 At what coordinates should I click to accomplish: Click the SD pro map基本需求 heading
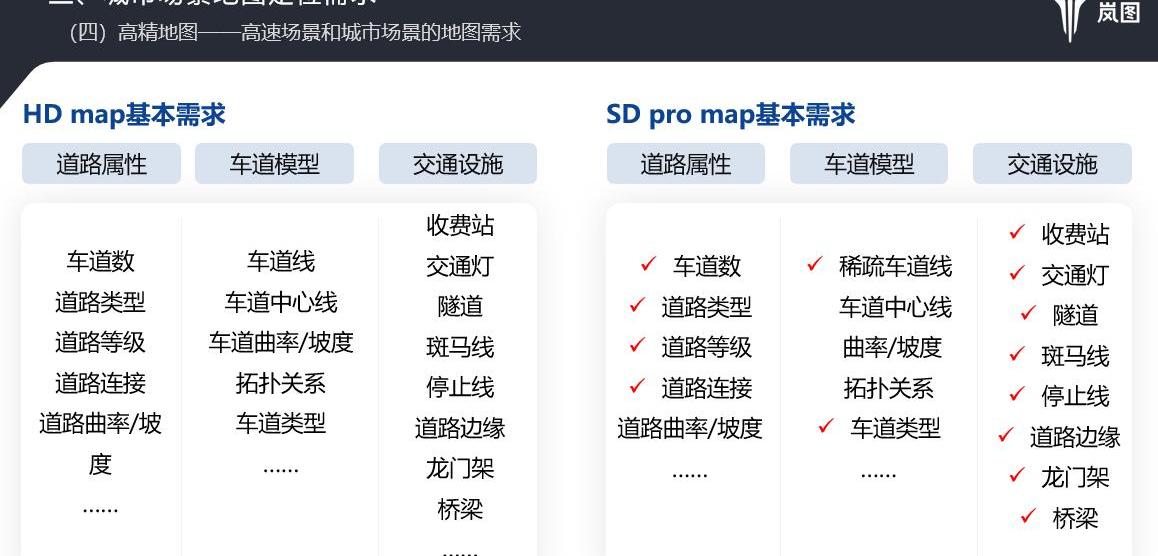[x=731, y=115]
